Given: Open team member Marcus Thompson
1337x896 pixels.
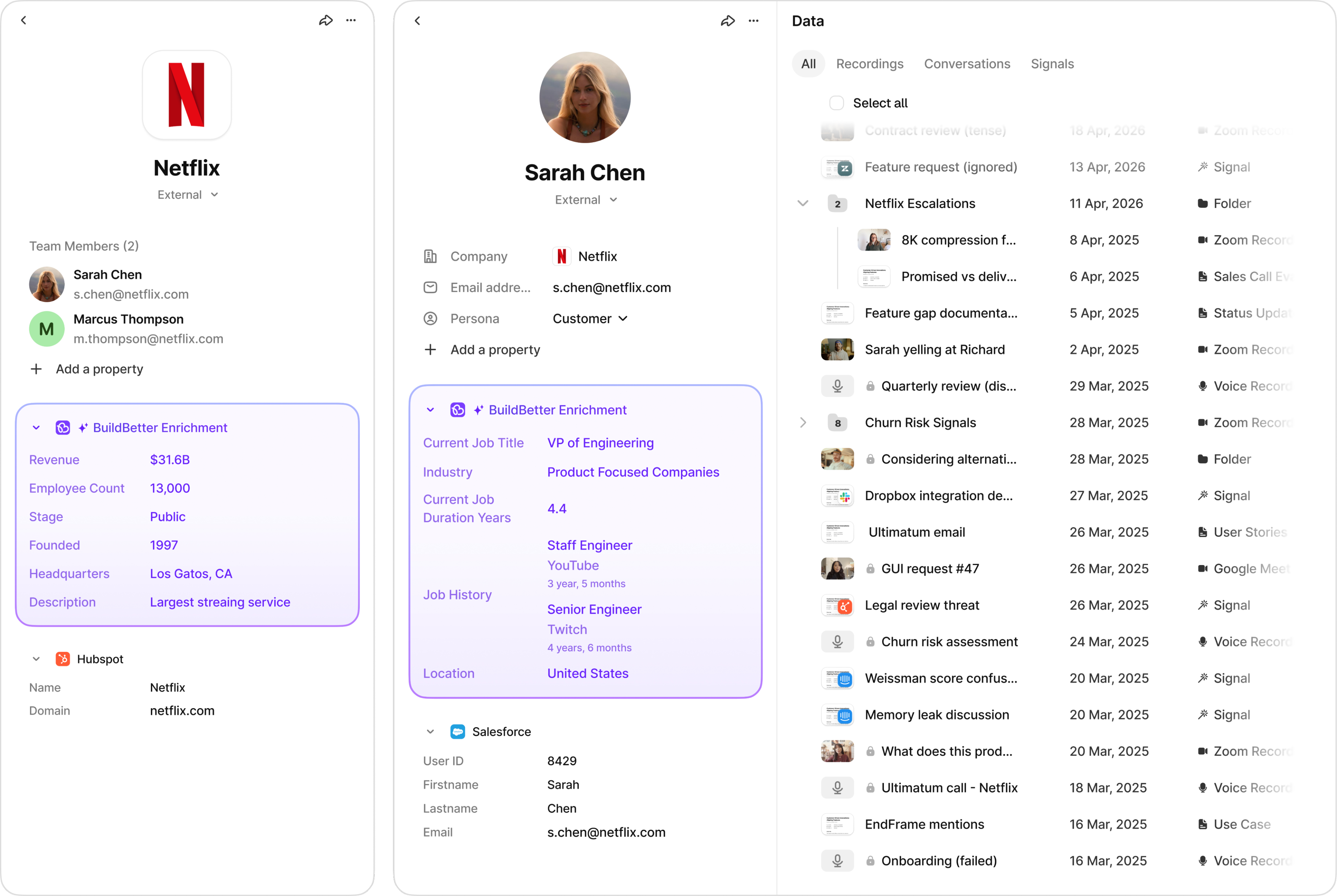Looking at the screenshot, I should pyautogui.click(x=126, y=329).
